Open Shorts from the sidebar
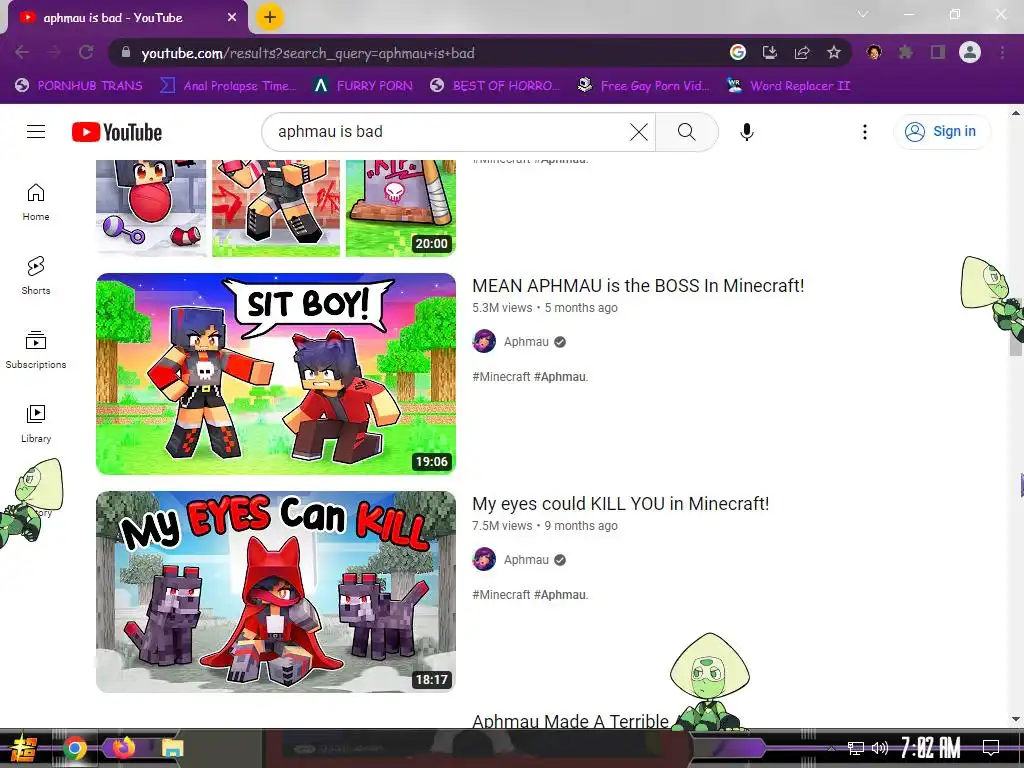 point(36,276)
